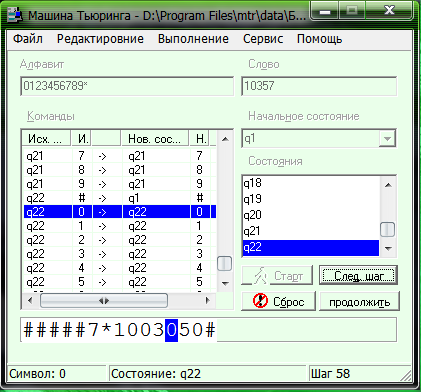The width and height of the screenshot is (421, 392).
Task: Click commands table vertical scrollbar thumb
Action: coord(225,263)
